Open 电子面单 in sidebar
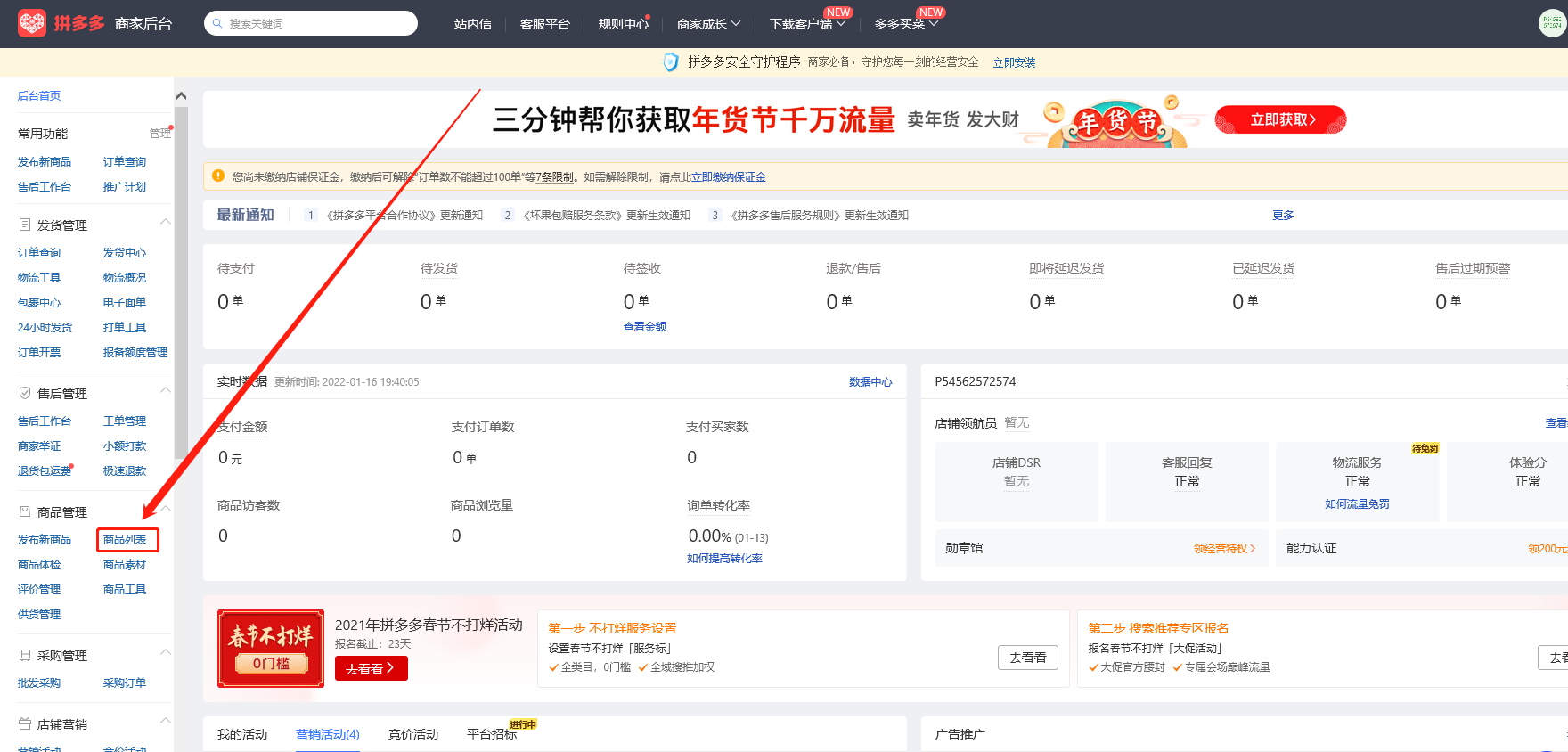 125,303
